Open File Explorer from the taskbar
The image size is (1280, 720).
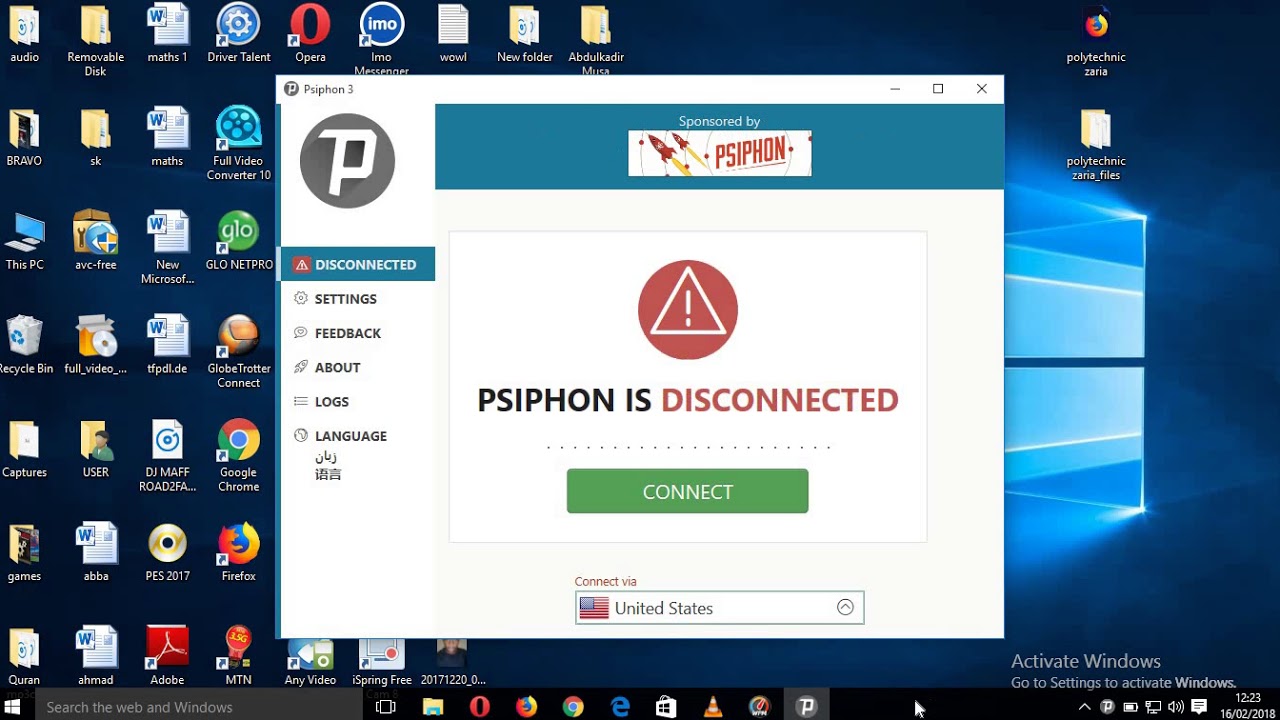(432, 707)
